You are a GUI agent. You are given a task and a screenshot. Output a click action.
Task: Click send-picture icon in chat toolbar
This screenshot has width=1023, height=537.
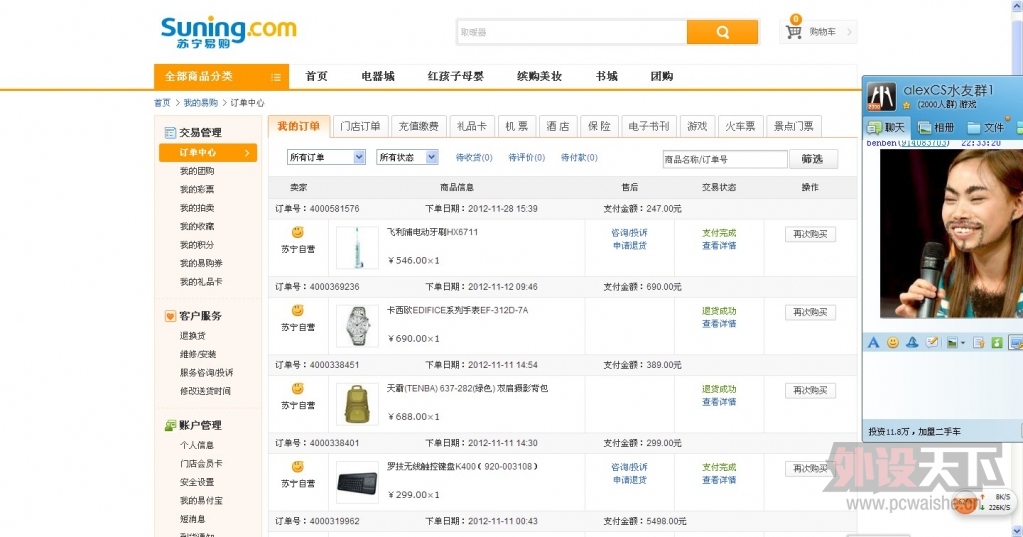953,343
